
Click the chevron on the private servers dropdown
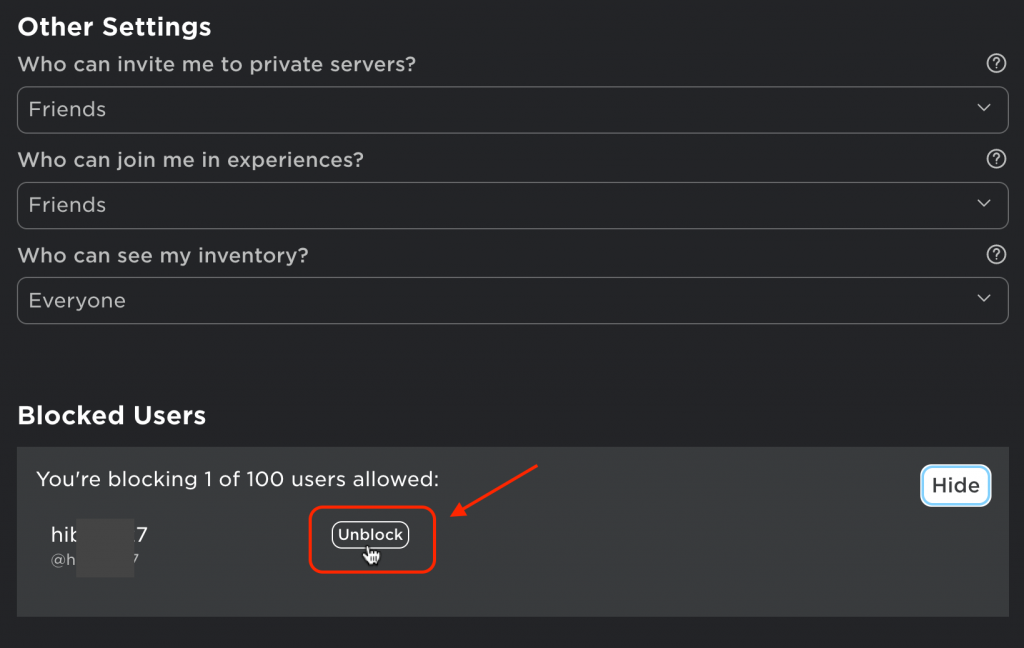click(983, 109)
